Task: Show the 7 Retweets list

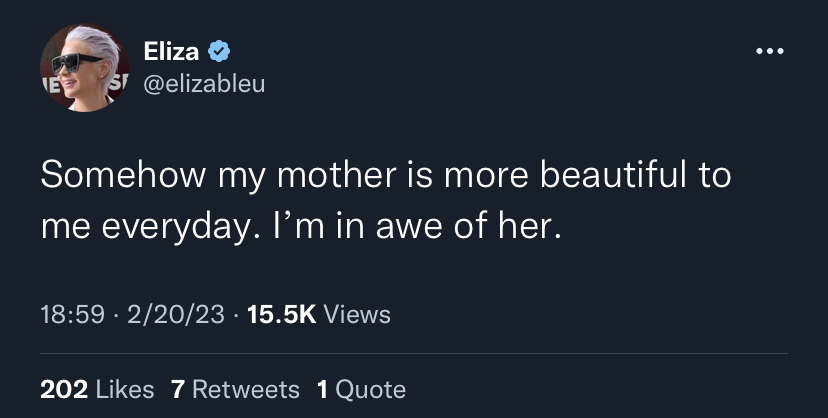Action: click(235, 390)
